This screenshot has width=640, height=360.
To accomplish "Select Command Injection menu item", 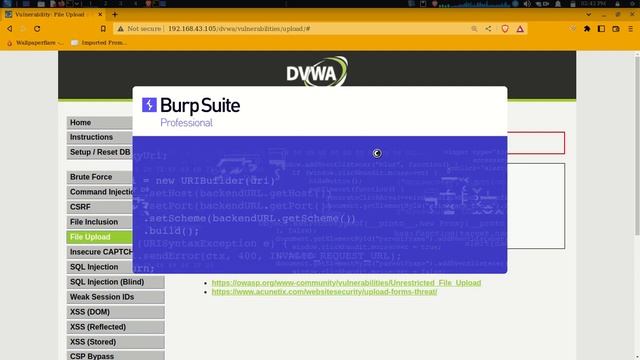I will [100, 192].
